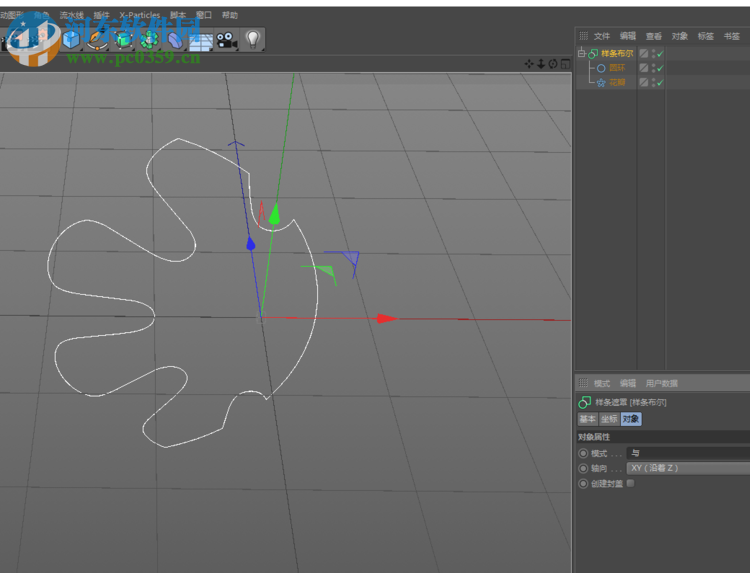Open the 轴向 dropdown showing XY
This screenshot has height=573, width=750.
point(688,468)
